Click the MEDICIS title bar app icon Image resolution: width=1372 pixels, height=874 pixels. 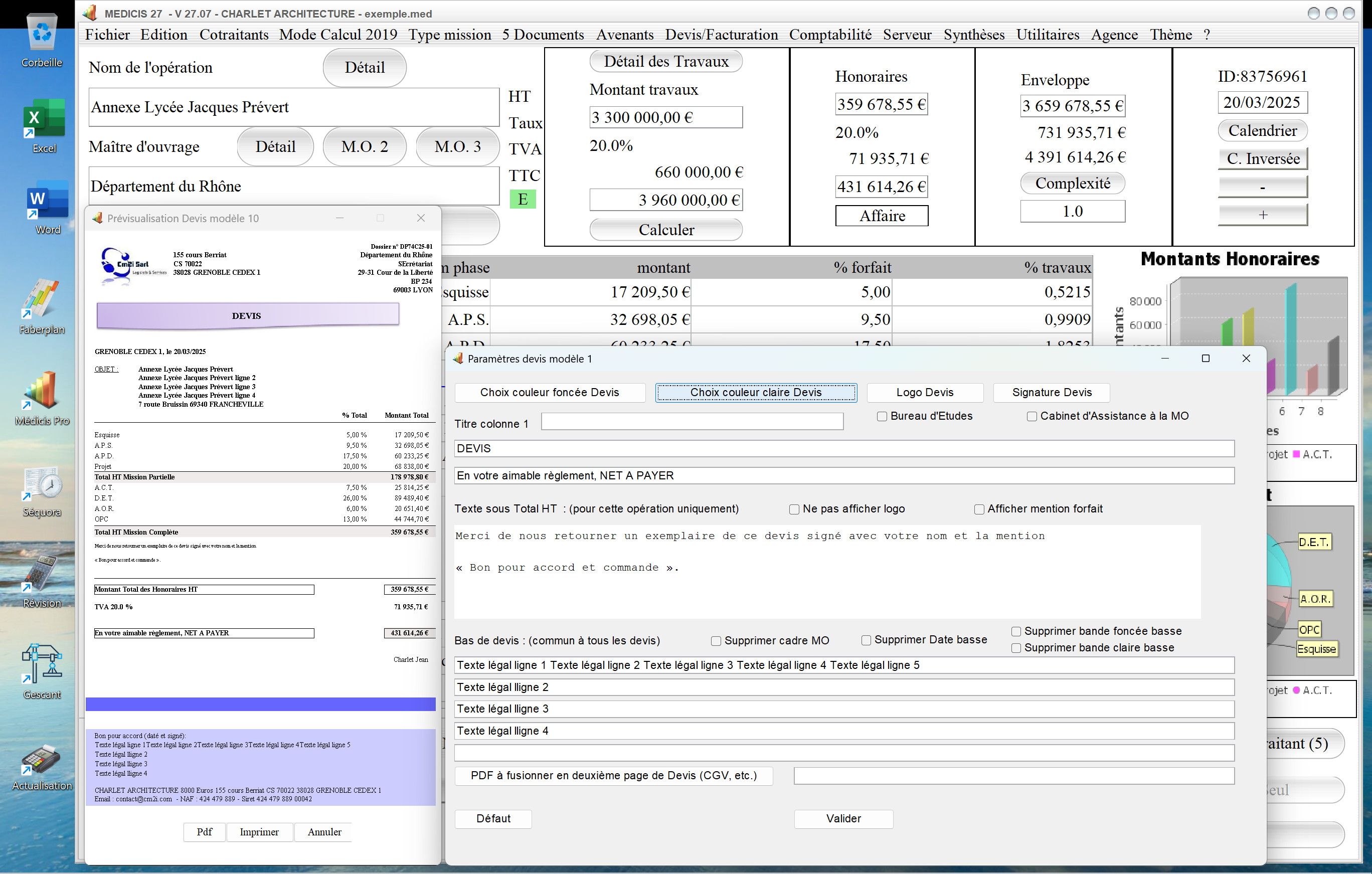(x=90, y=13)
